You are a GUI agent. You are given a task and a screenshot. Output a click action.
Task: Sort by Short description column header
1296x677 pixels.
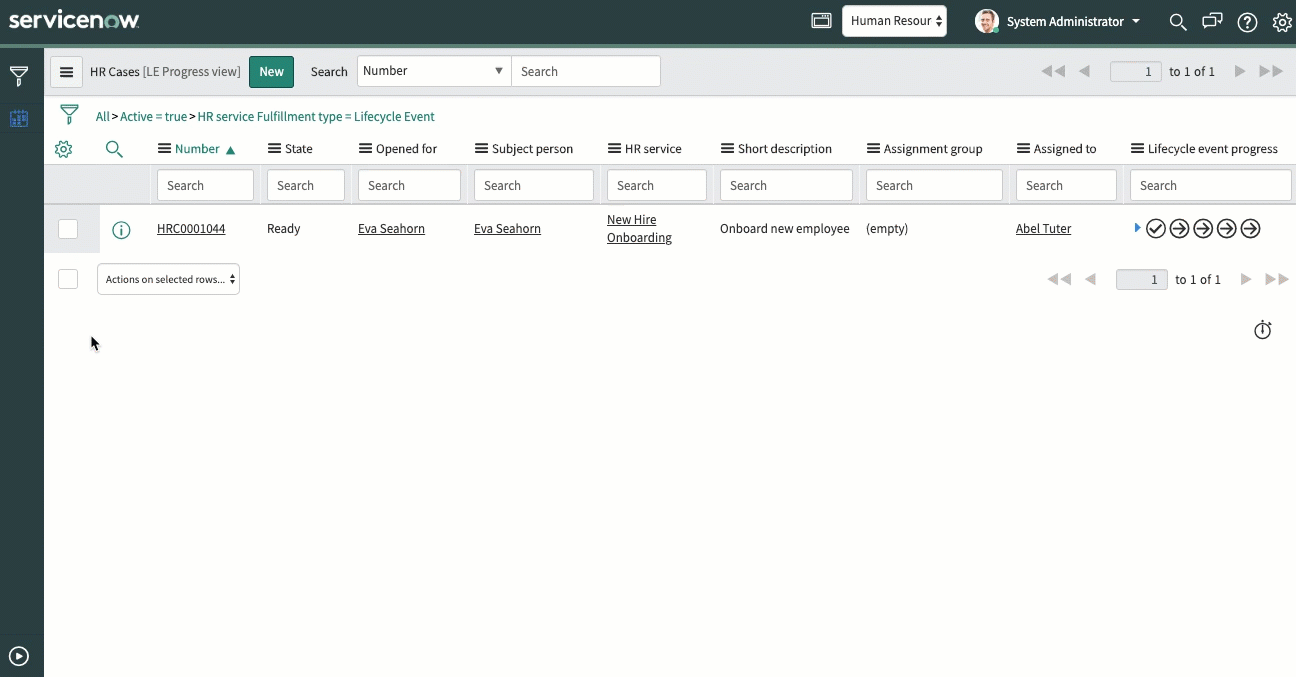[x=785, y=149]
